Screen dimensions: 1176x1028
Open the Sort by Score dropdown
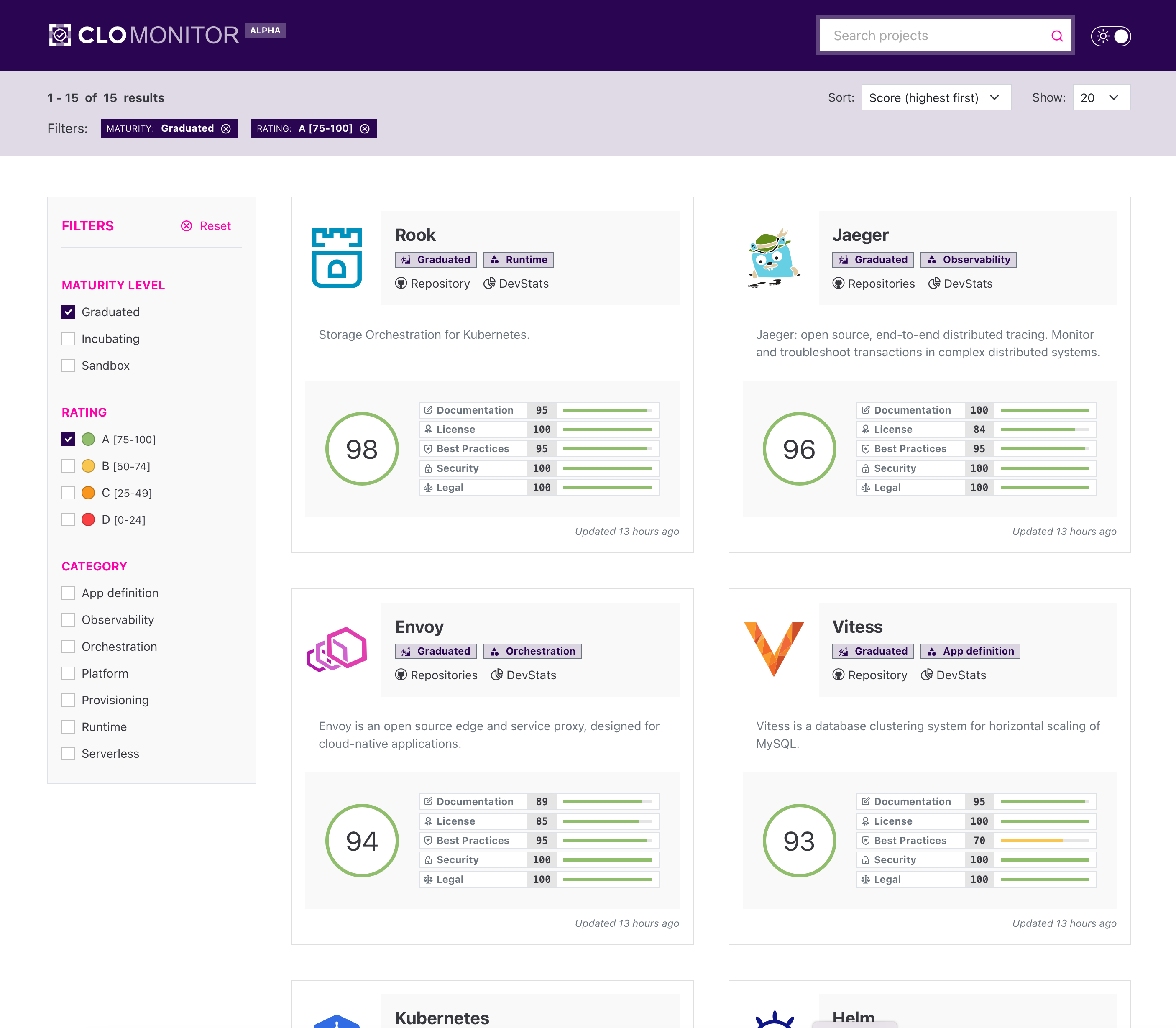pyautogui.click(x=936, y=97)
